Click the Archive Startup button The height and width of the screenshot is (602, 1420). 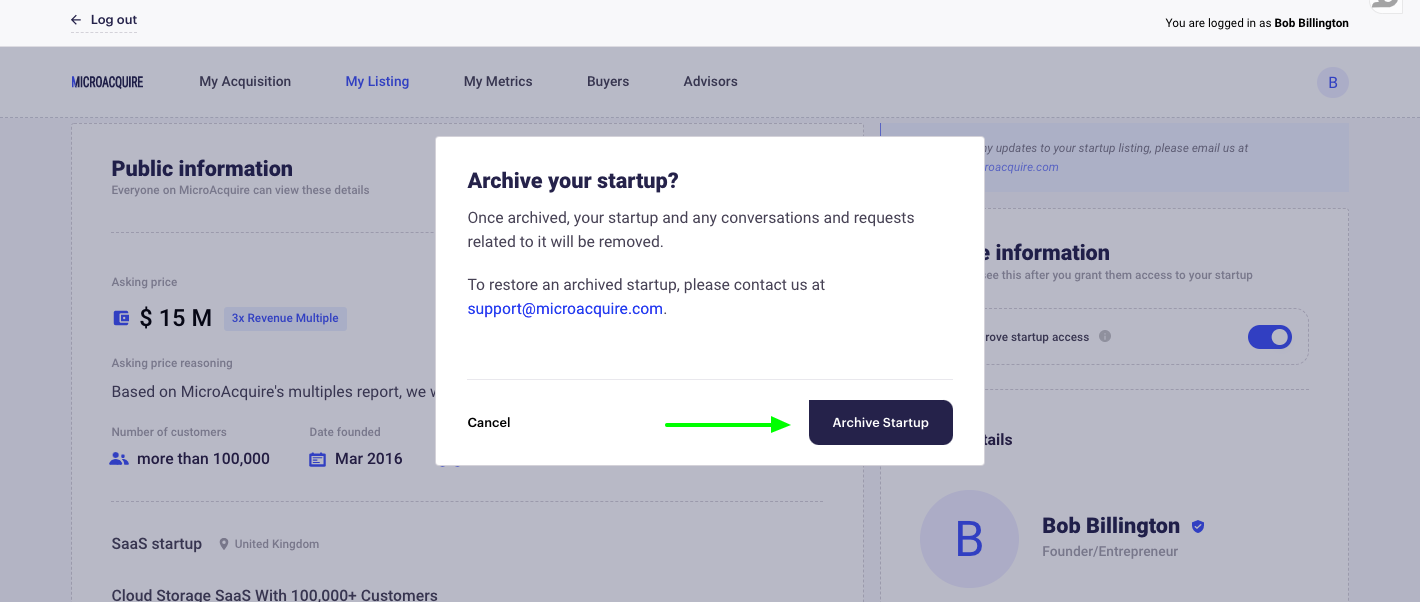pos(880,423)
